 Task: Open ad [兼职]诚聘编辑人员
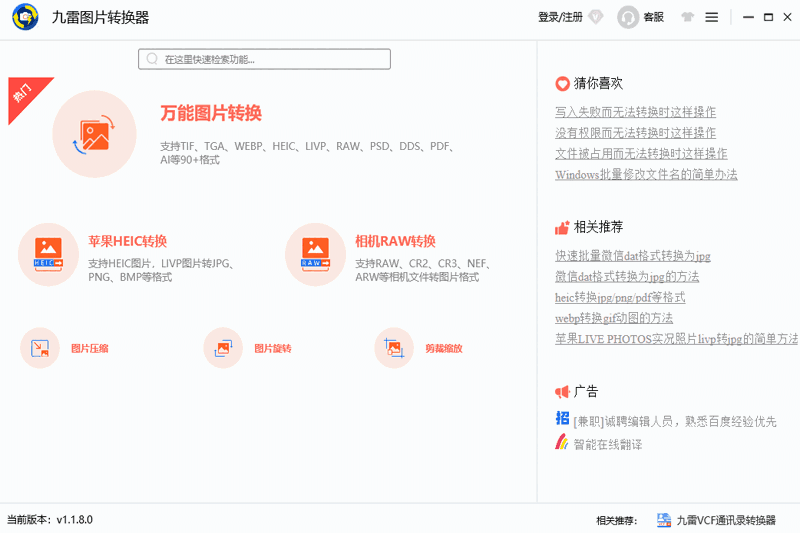click(675, 421)
